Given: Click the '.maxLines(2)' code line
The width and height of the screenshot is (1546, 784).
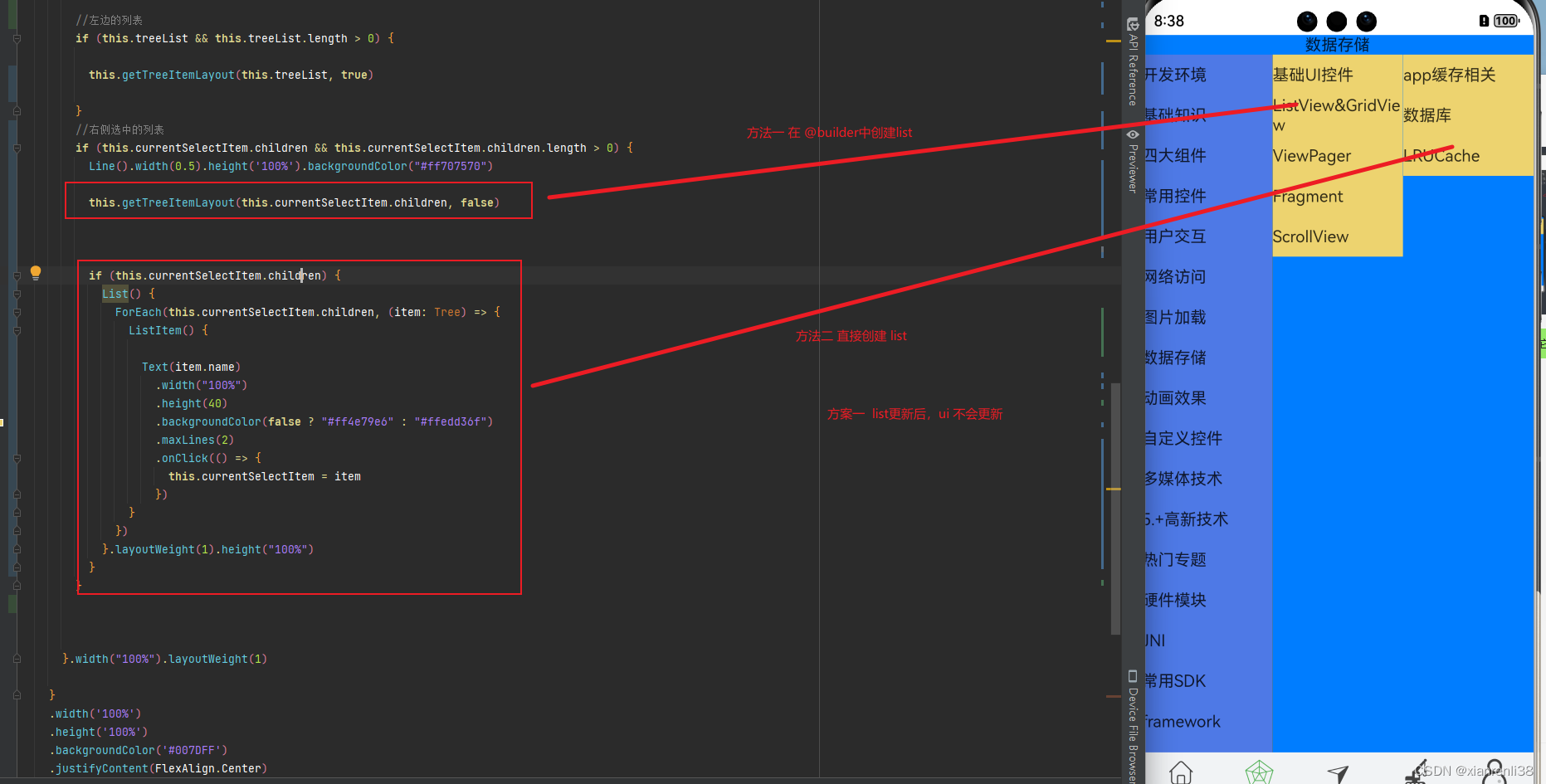Looking at the screenshot, I should tap(194, 440).
